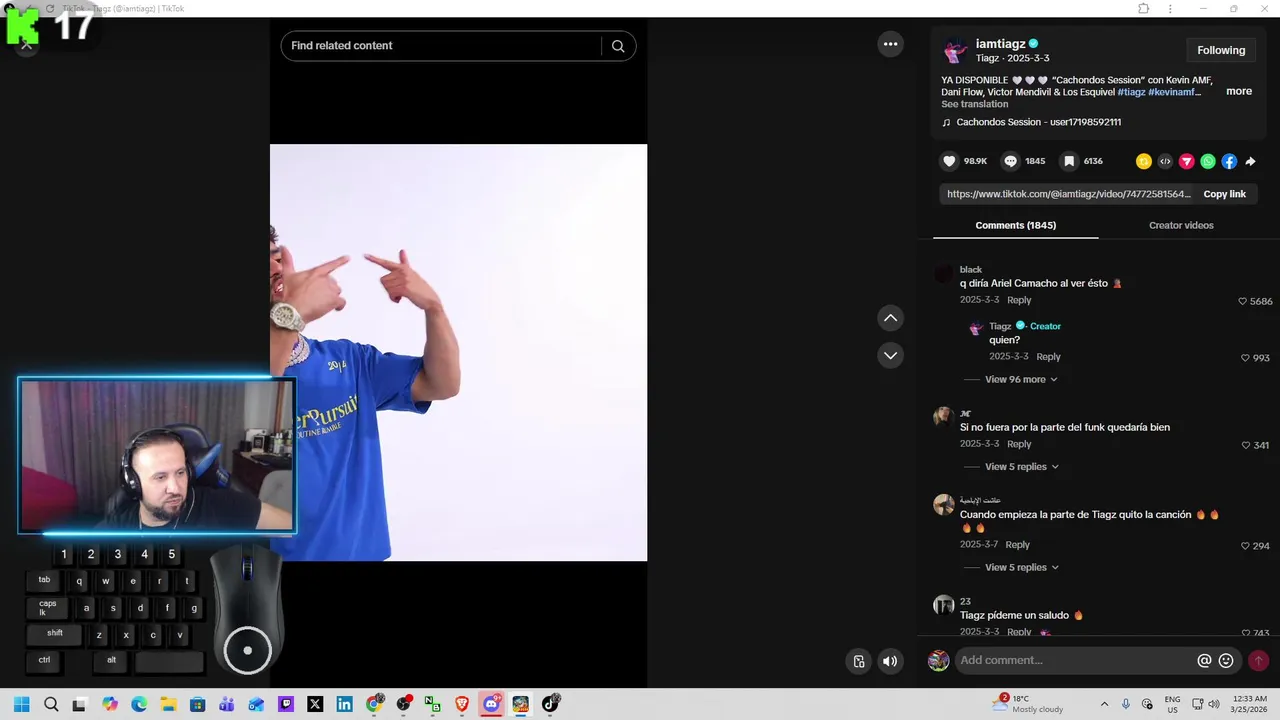Open Brave browser from the taskbar
1280x720 pixels.
click(461, 704)
